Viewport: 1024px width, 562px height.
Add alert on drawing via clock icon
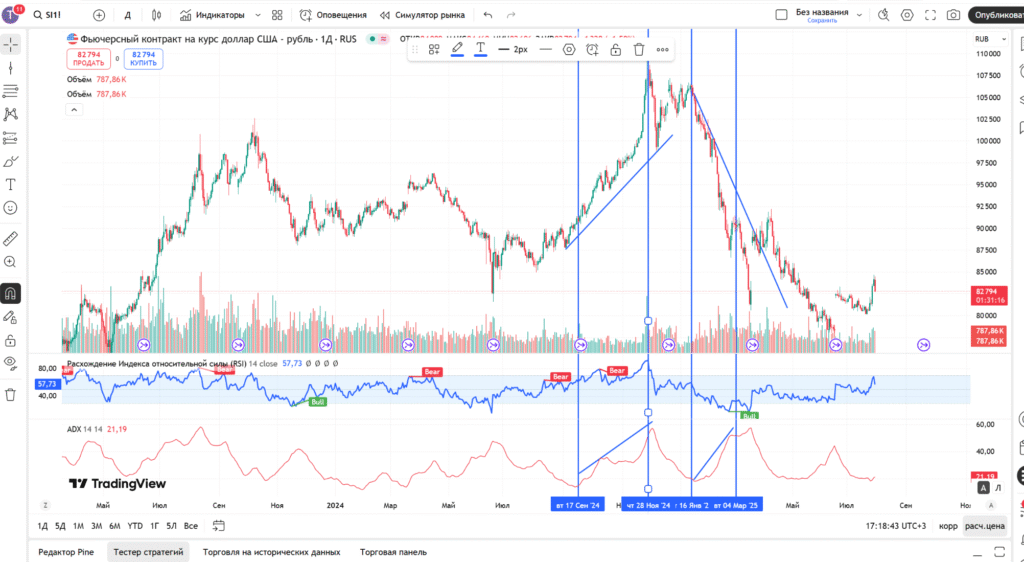click(x=592, y=49)
